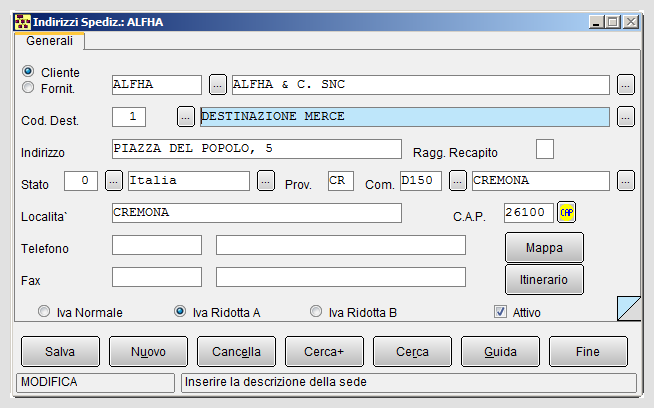Open lookup button after Stato code field
This screenshot has height=408, width=654.
tap(114, 181)
